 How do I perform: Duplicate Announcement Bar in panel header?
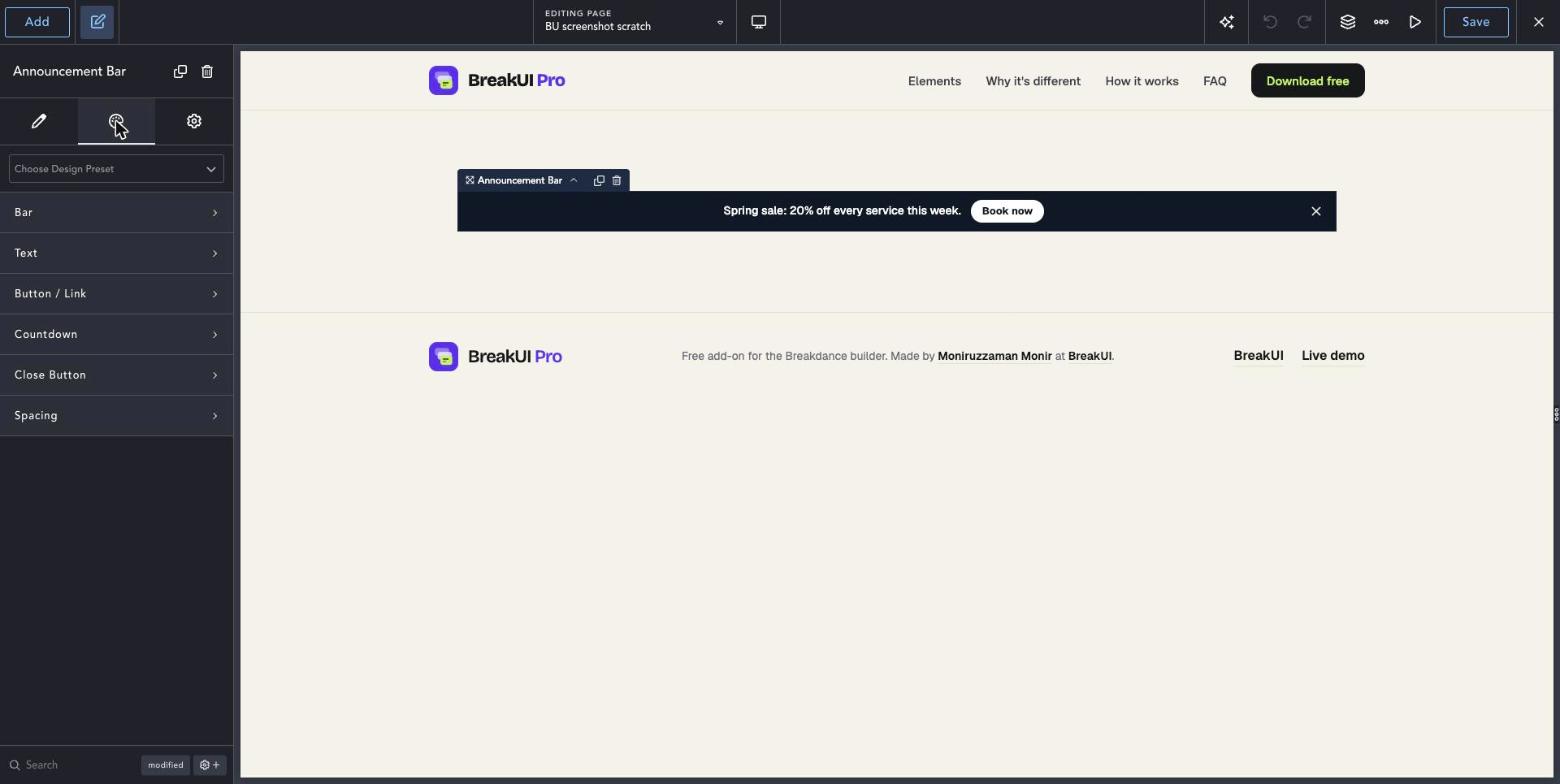tap(180, 71)
